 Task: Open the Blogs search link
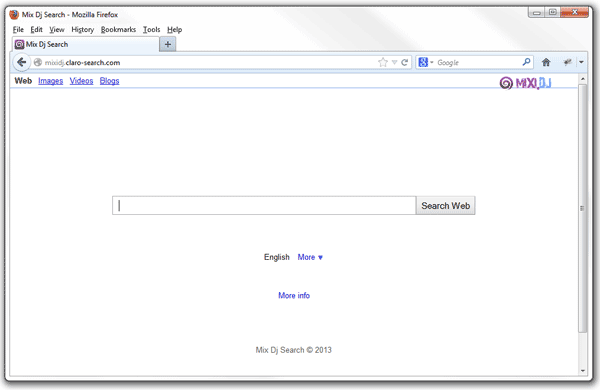109,81
